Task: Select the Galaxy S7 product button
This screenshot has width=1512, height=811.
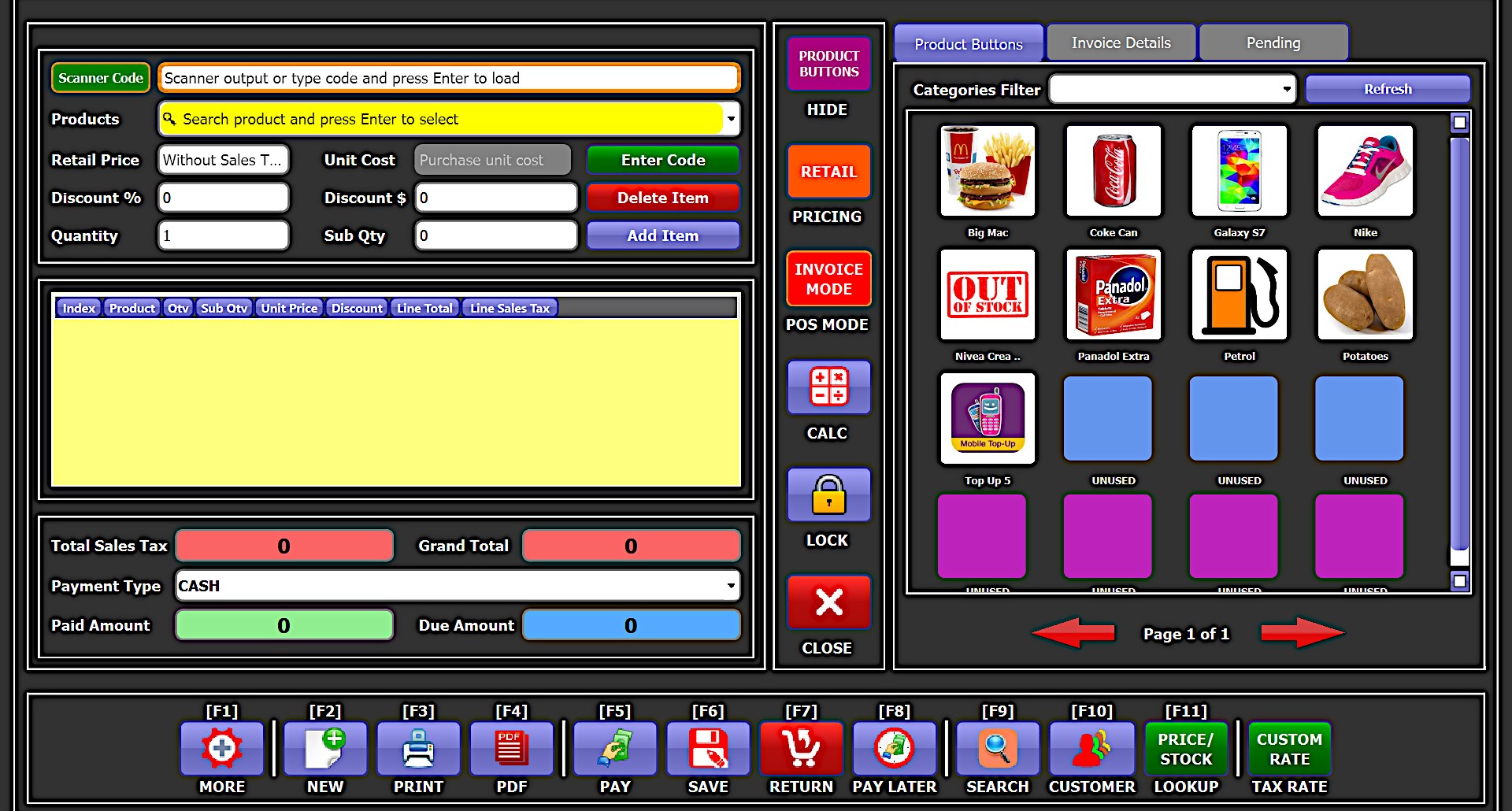Action: point(1240,171)
